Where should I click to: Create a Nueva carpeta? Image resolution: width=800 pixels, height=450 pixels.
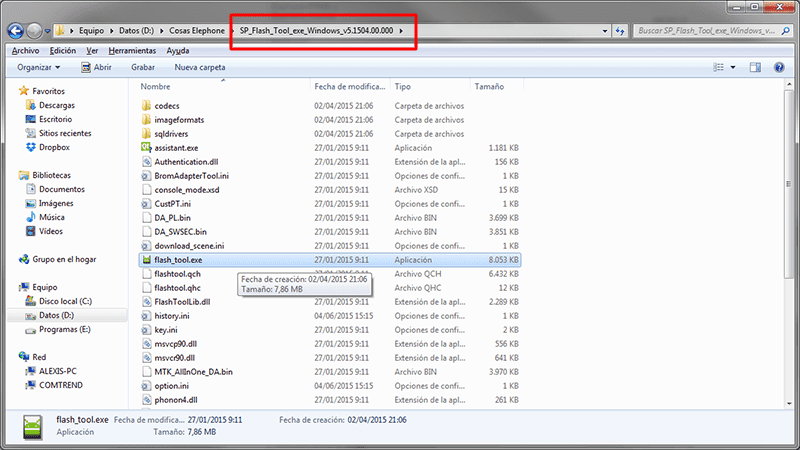pyautogui.click(x=200, y=67)
